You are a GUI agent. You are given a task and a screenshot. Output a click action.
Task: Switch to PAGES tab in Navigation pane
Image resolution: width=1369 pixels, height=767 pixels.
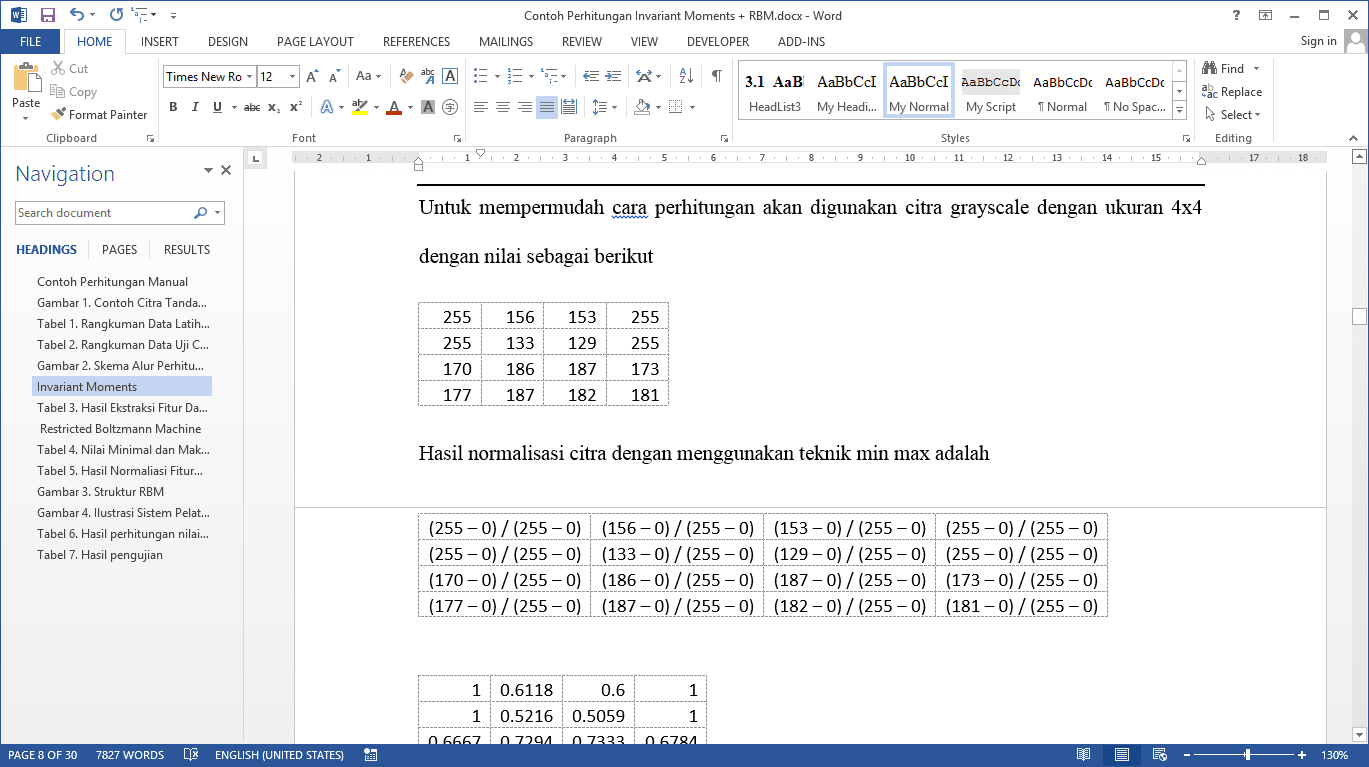(119, 250)
